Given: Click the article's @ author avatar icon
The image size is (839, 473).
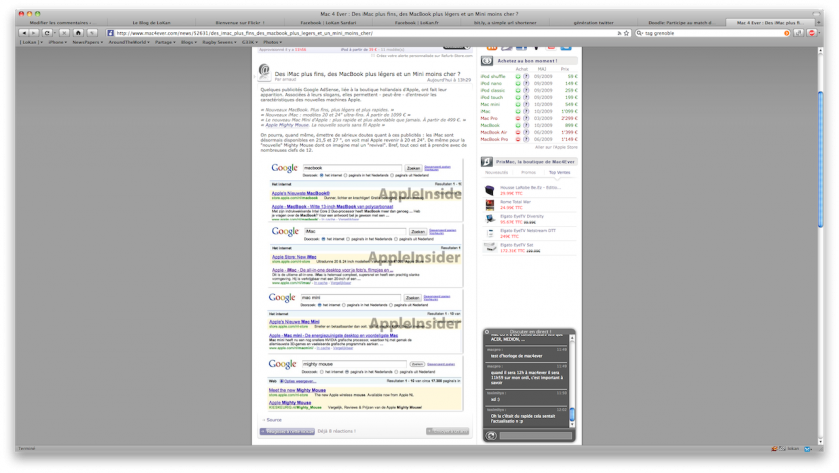Looking at the screenshot, I should (264, 72).
